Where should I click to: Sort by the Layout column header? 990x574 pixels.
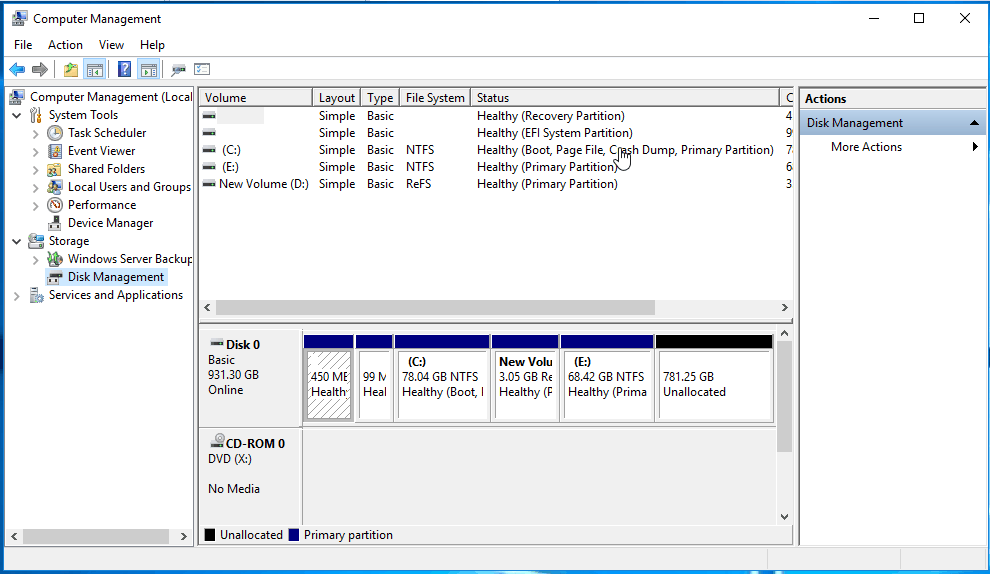tap(337, 98)
